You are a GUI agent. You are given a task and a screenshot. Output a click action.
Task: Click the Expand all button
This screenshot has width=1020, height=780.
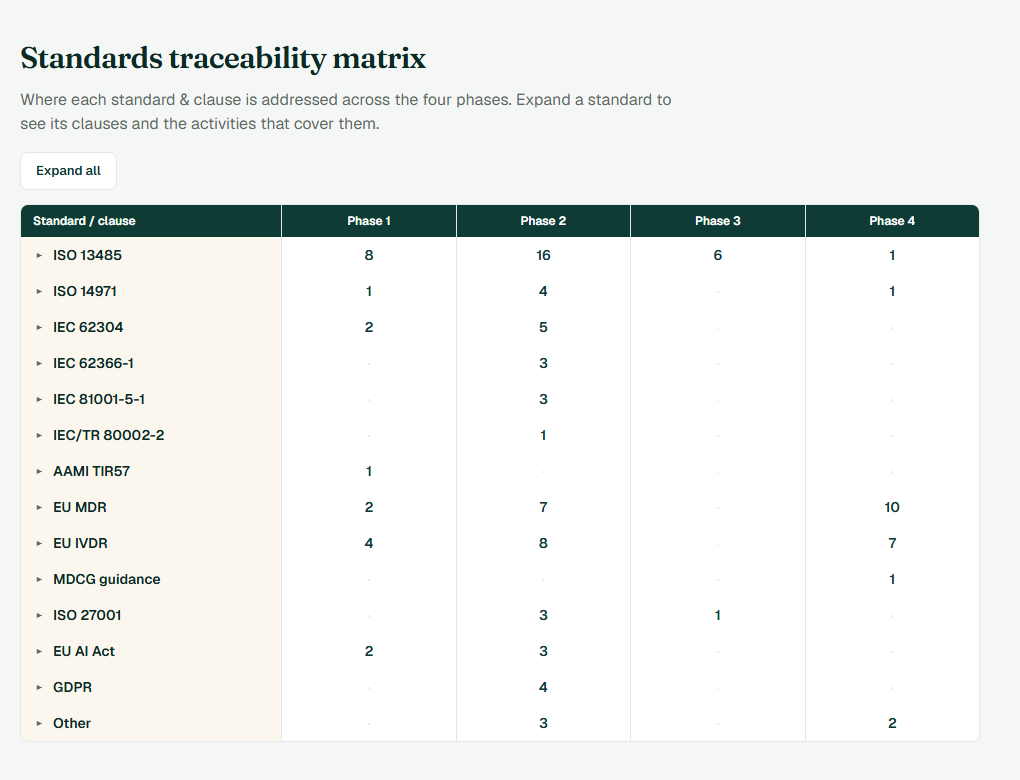pos(68,171)
